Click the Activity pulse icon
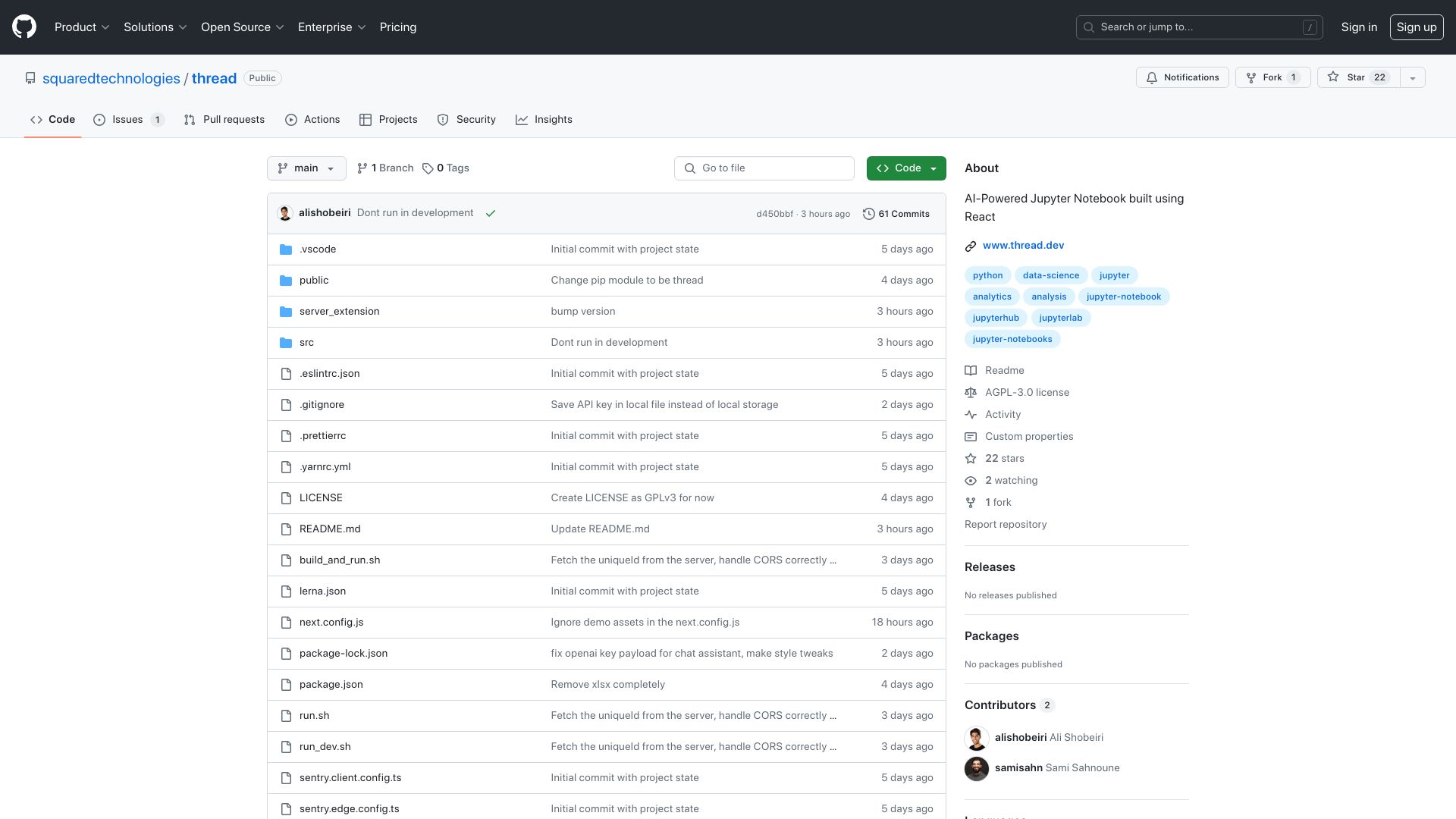 point(971,415)
